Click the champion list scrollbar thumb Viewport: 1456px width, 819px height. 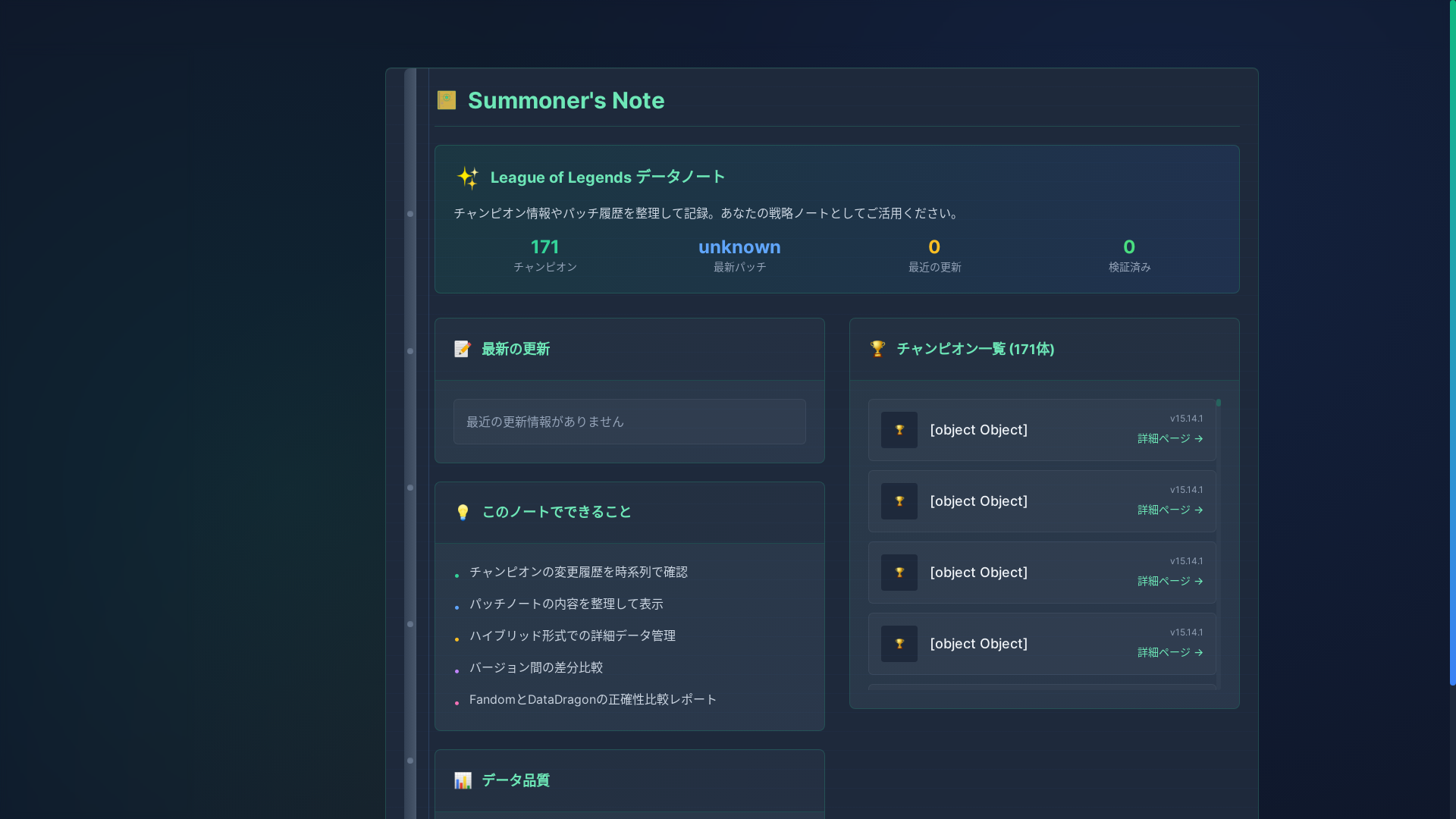pyautogui.click(x=1219, y=403)
